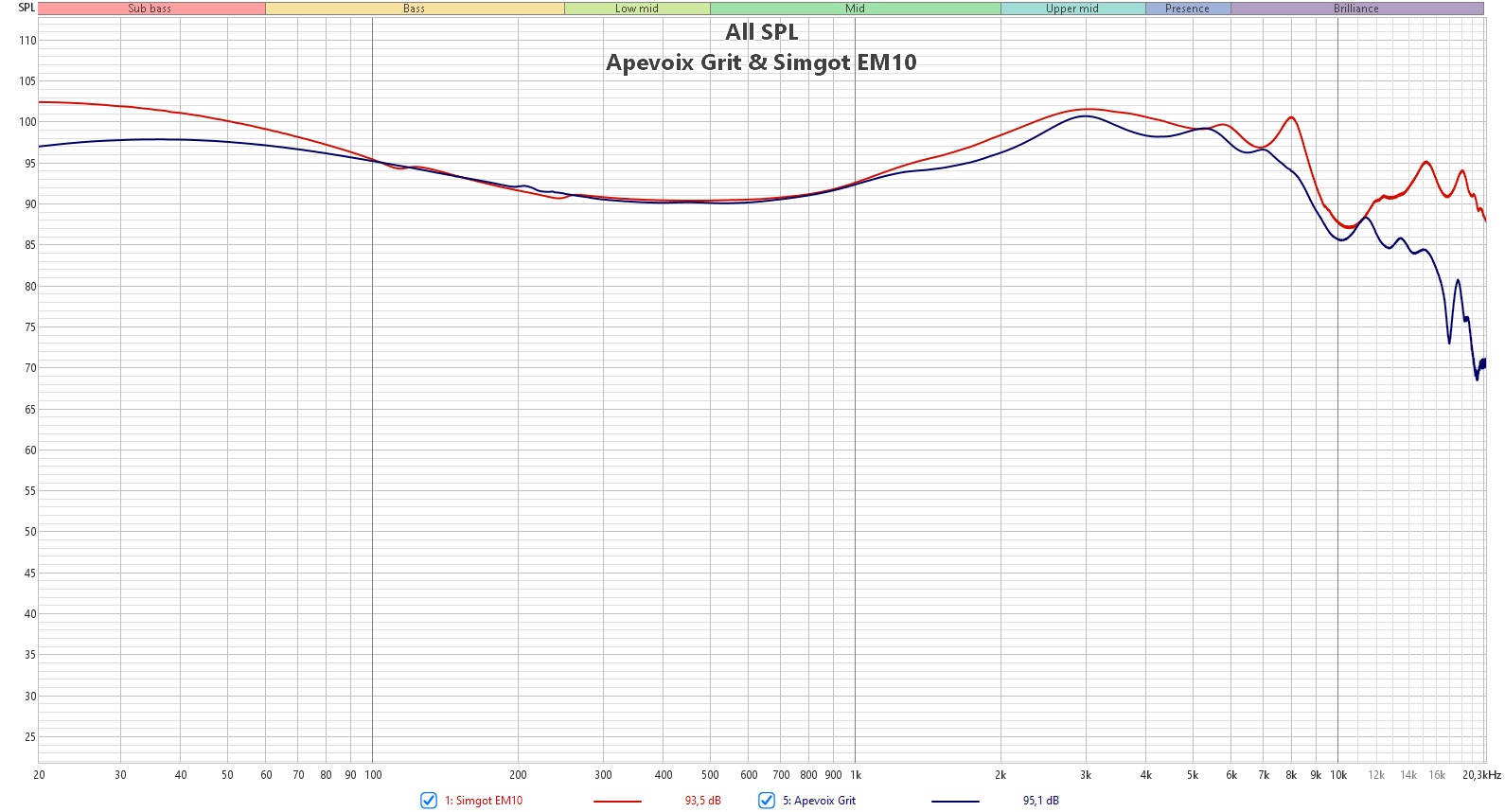This screenshot has height=812, width=1505.
Task: Select the Low mid frequency band label
Action: pos(637,9)
